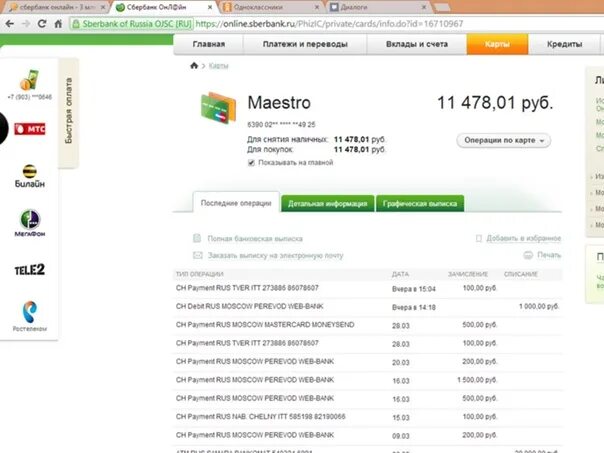The image size is (604, 453).
Task: Click the Печать link
Action: pyautogui.click(x=549, y=255)
